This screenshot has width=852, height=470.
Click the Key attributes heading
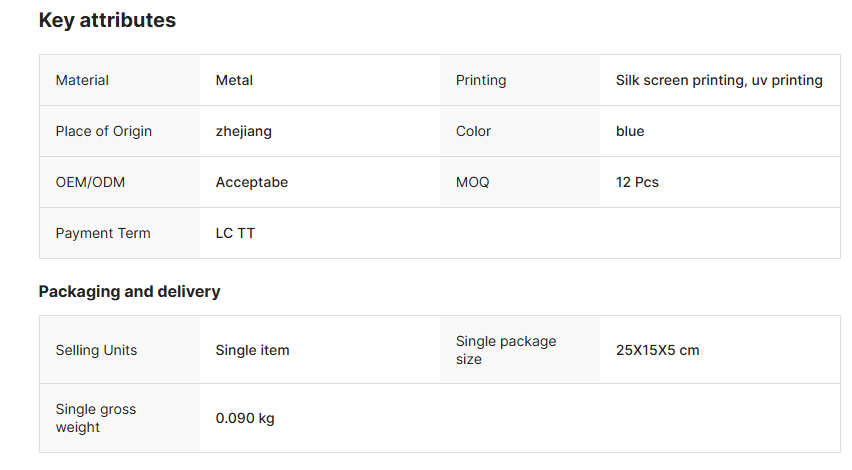(x=107, y=20)
